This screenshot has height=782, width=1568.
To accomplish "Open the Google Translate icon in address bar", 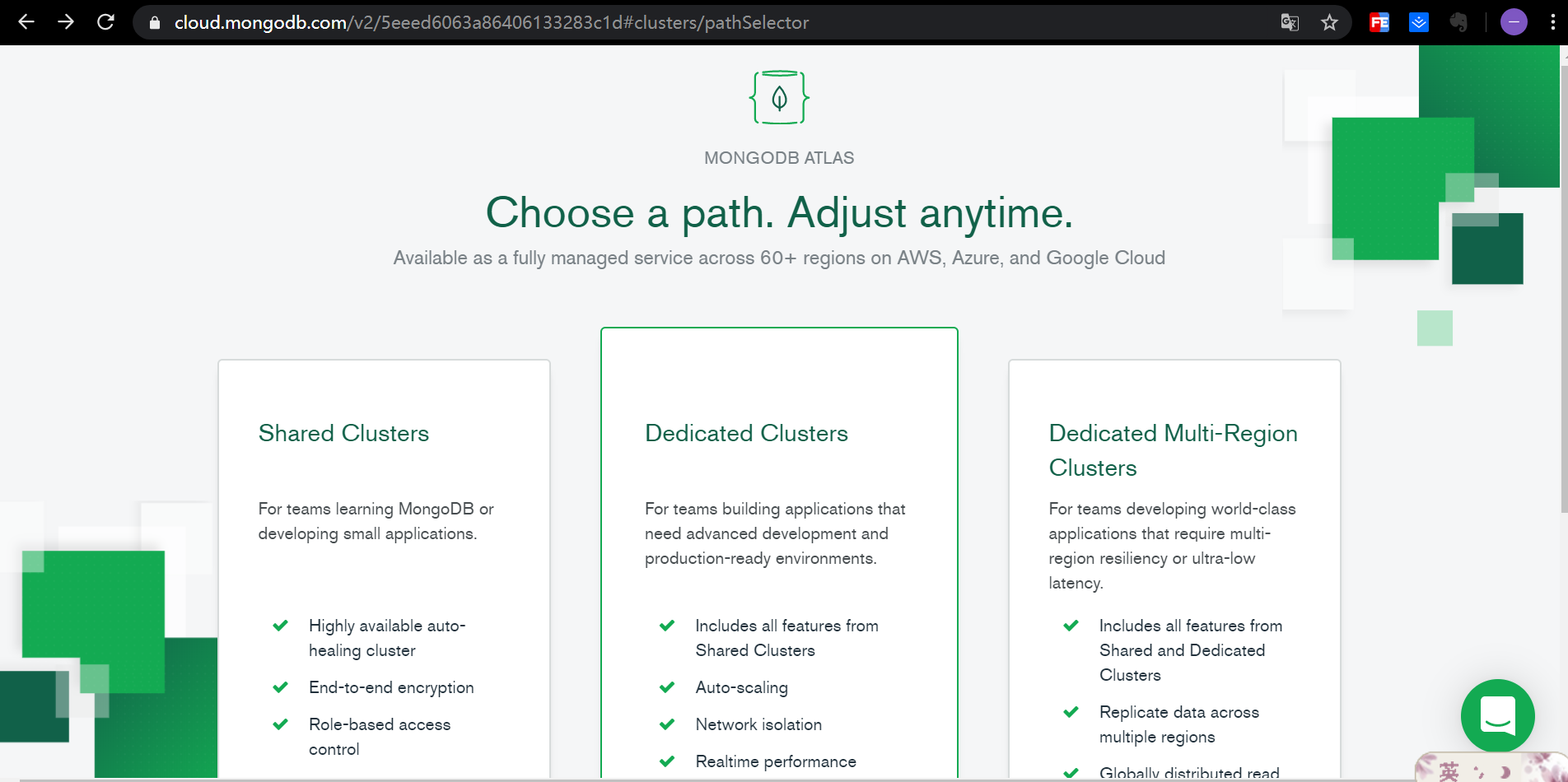I will (1290, 22).
